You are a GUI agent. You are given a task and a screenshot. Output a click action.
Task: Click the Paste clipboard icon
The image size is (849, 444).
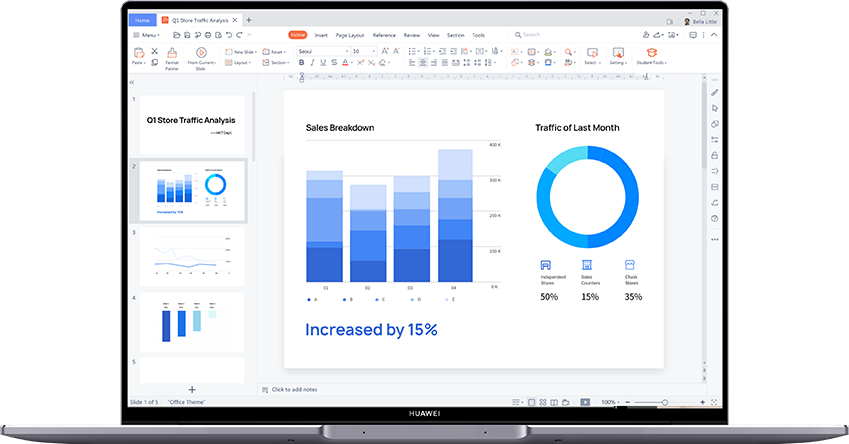click(x=137, y=52)
